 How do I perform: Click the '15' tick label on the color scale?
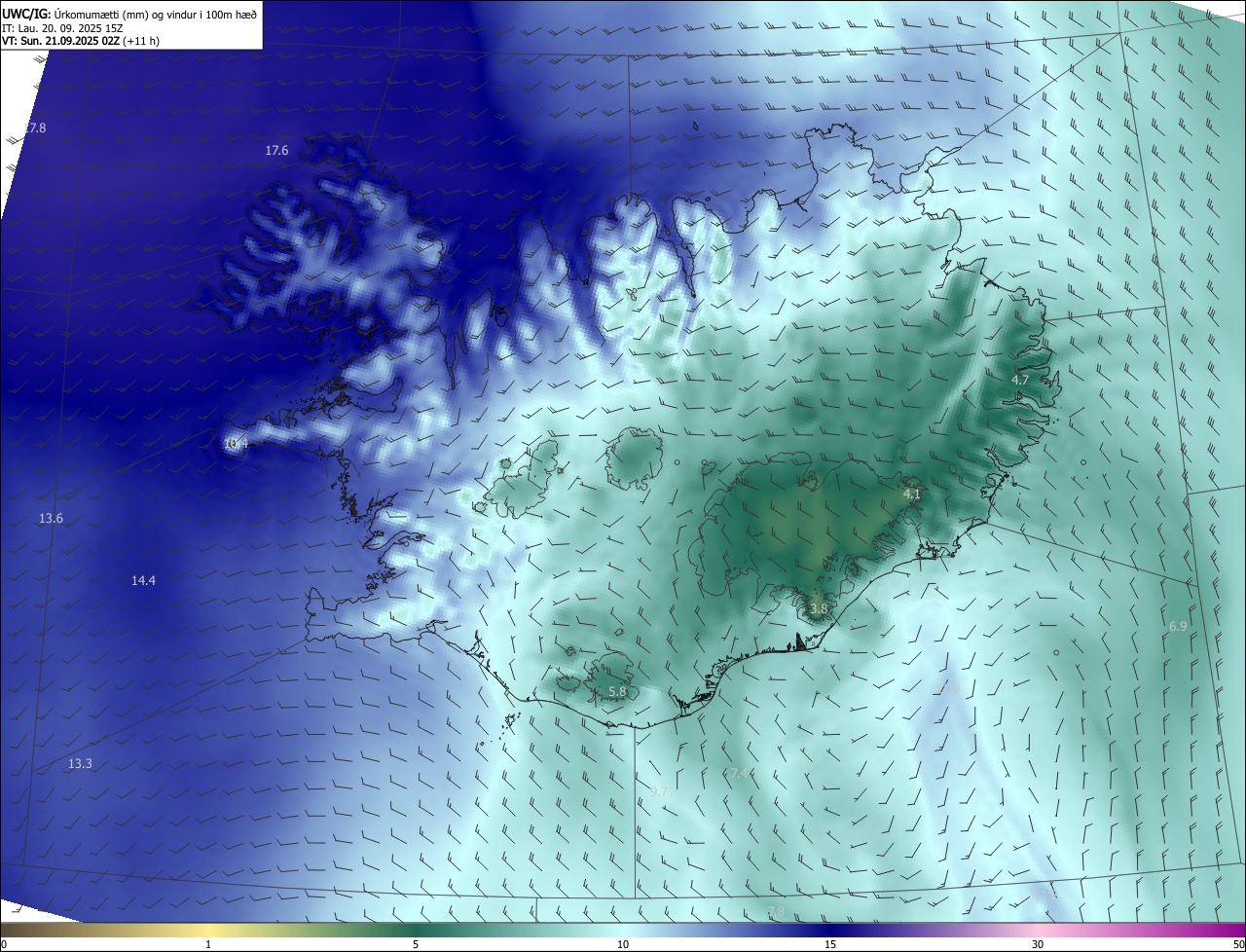point(830,945)
